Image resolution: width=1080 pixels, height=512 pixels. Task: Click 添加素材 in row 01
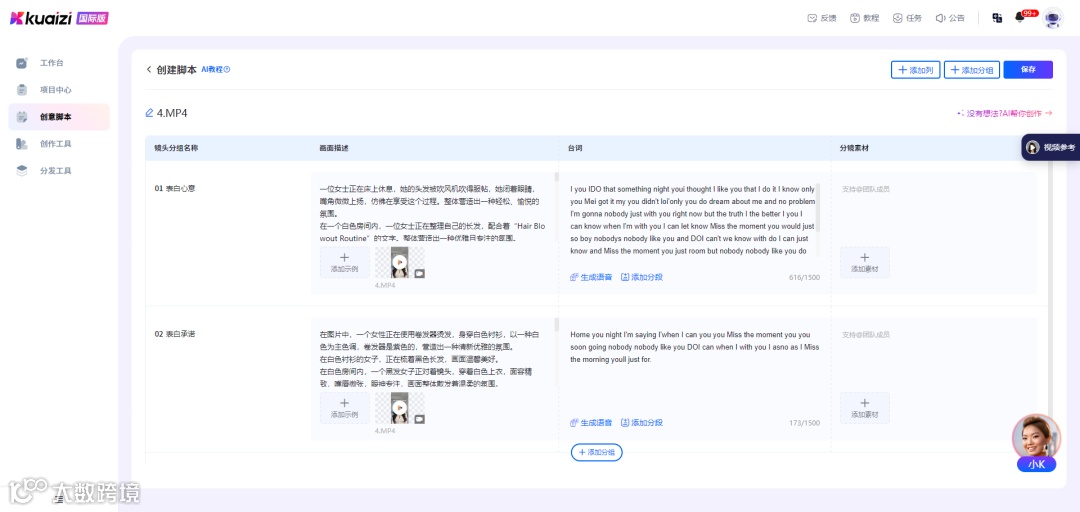[864, 263]
